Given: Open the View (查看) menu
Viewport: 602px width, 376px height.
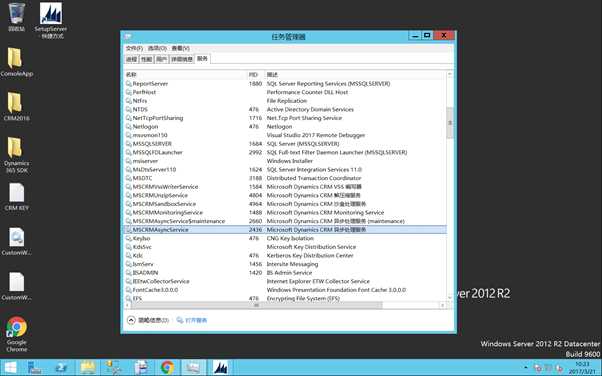Looking at the screenshot, I should point(180,48).
